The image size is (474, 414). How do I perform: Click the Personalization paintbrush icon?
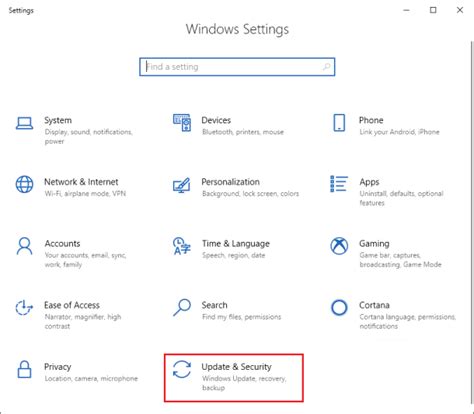coord(182,185)
